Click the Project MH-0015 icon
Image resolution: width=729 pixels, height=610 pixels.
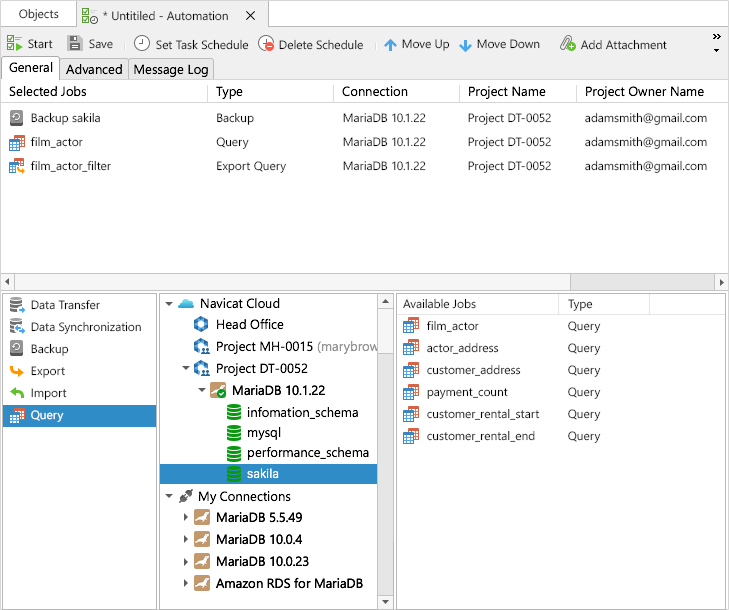201,346
